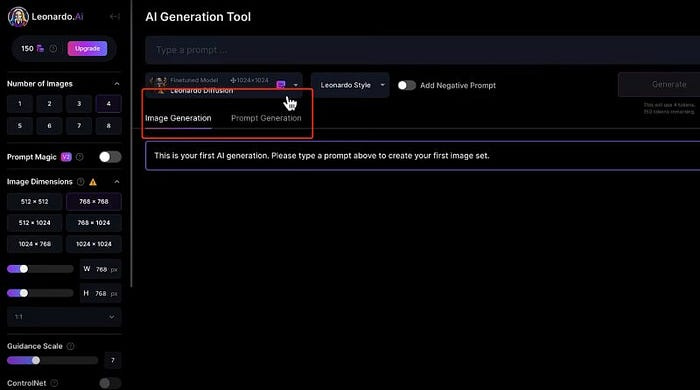Click the AI Generation Tool heading
Viewport: 700px width, 390px height.
[198, 17]
